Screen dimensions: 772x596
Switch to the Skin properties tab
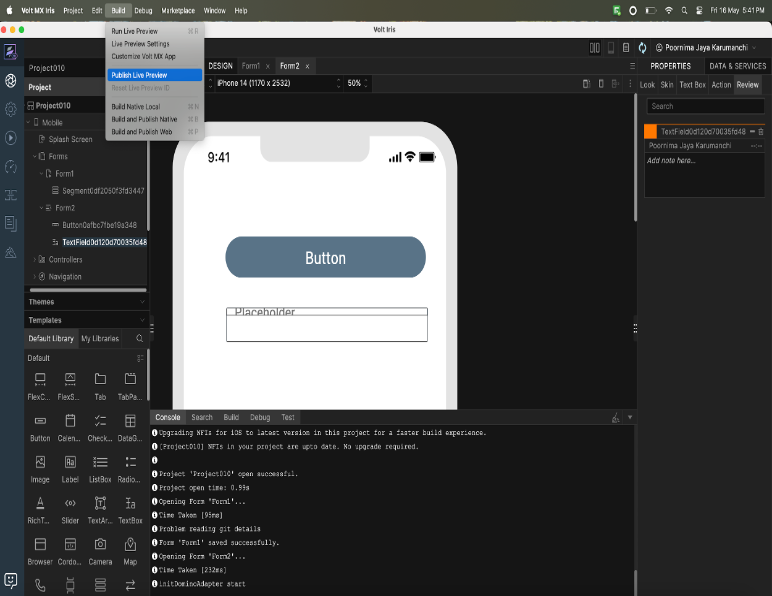[x=667, y=85]
